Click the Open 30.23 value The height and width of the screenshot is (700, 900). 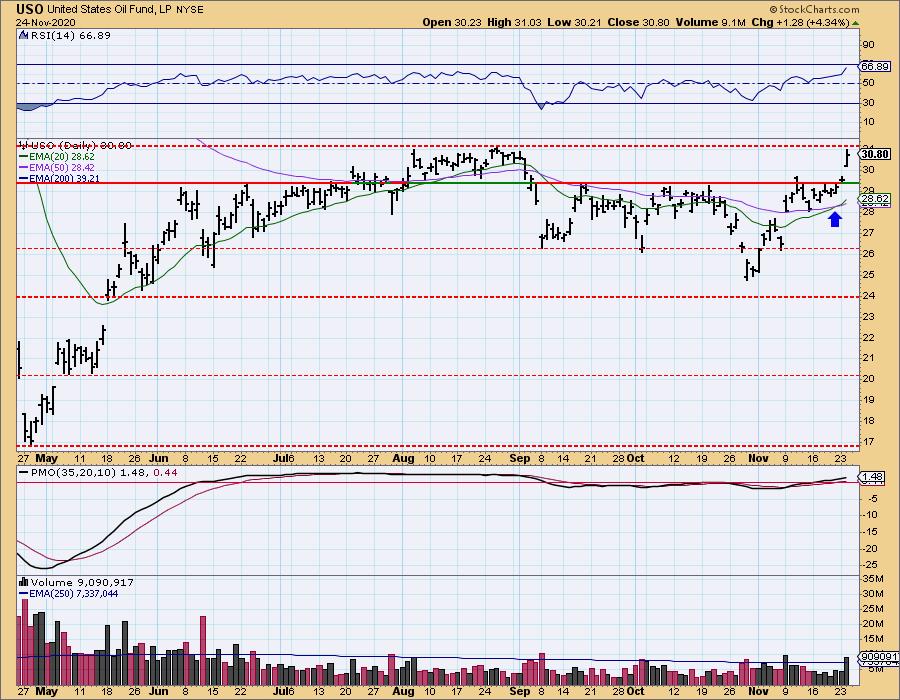[x=452, y=22]
